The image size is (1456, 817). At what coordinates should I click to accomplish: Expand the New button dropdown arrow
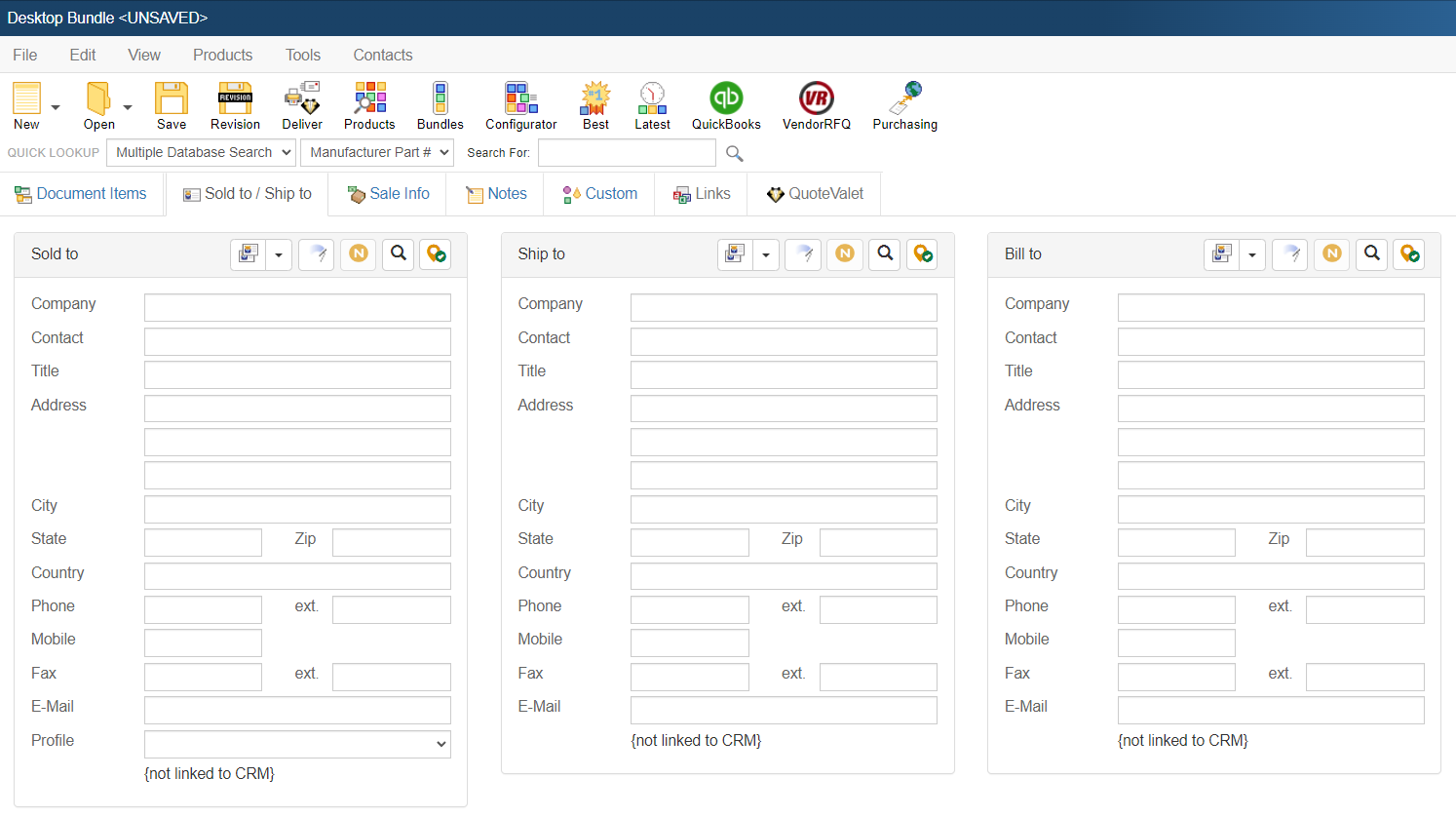click(56, 107)
